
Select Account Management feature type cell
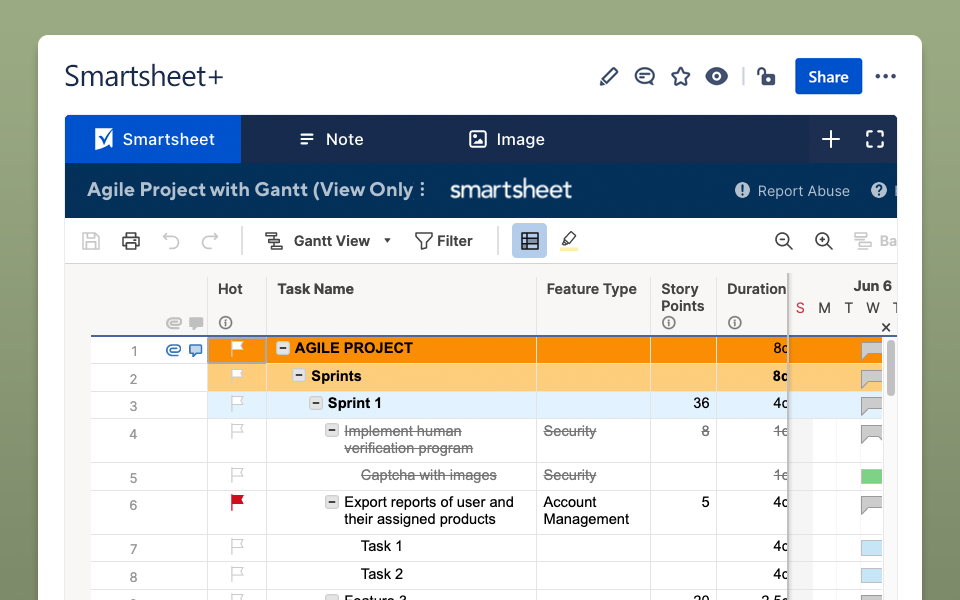pos(593,512)
